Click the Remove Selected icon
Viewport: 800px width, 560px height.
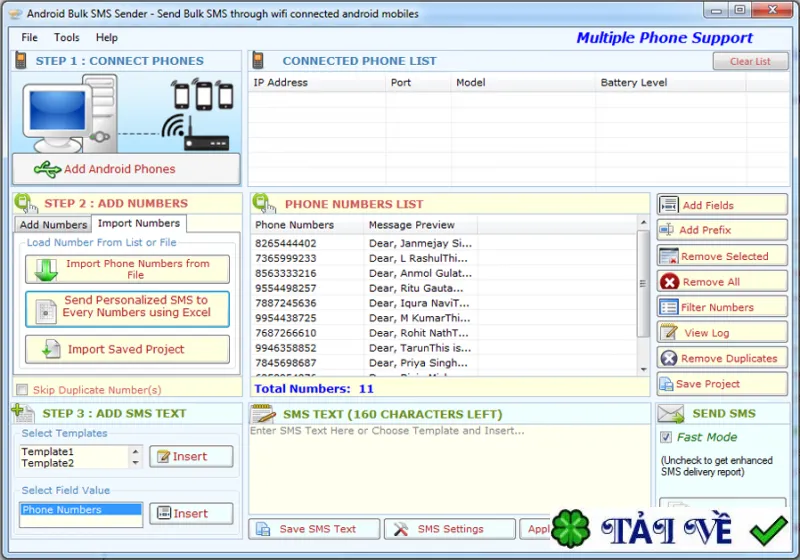pos(668,256)
